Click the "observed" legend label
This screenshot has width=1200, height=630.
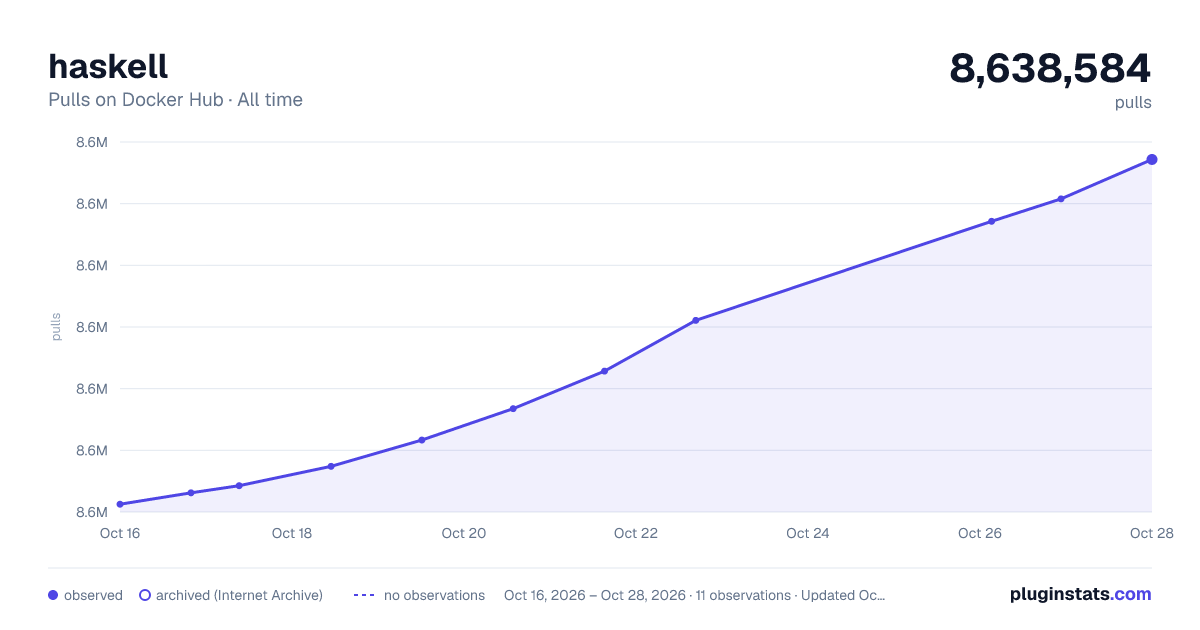[x=93, y=595]
